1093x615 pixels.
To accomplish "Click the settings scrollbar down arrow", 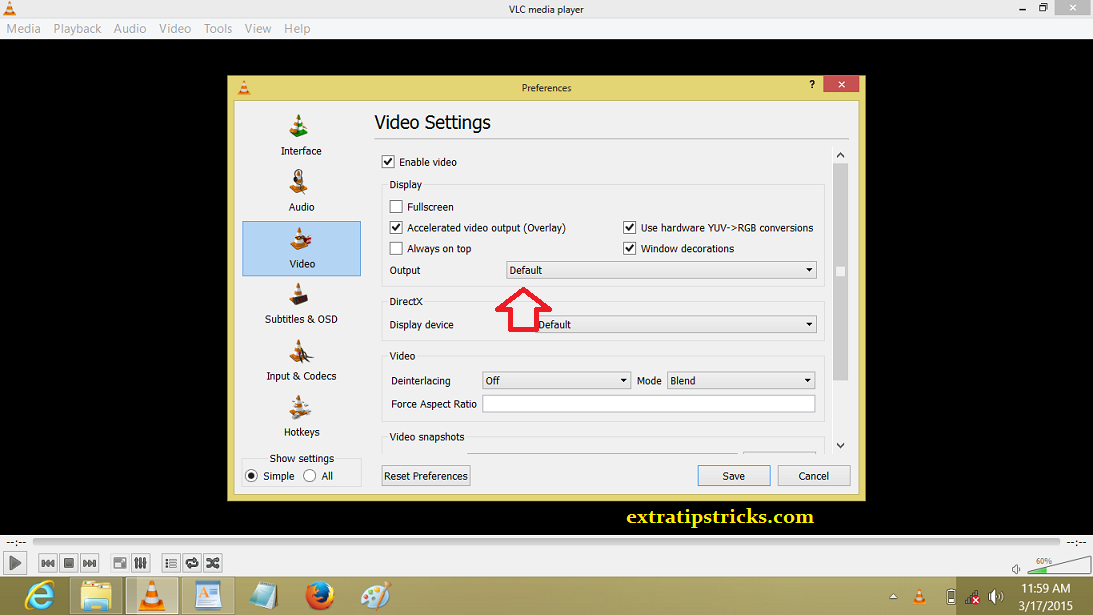I will pos(841,446).
